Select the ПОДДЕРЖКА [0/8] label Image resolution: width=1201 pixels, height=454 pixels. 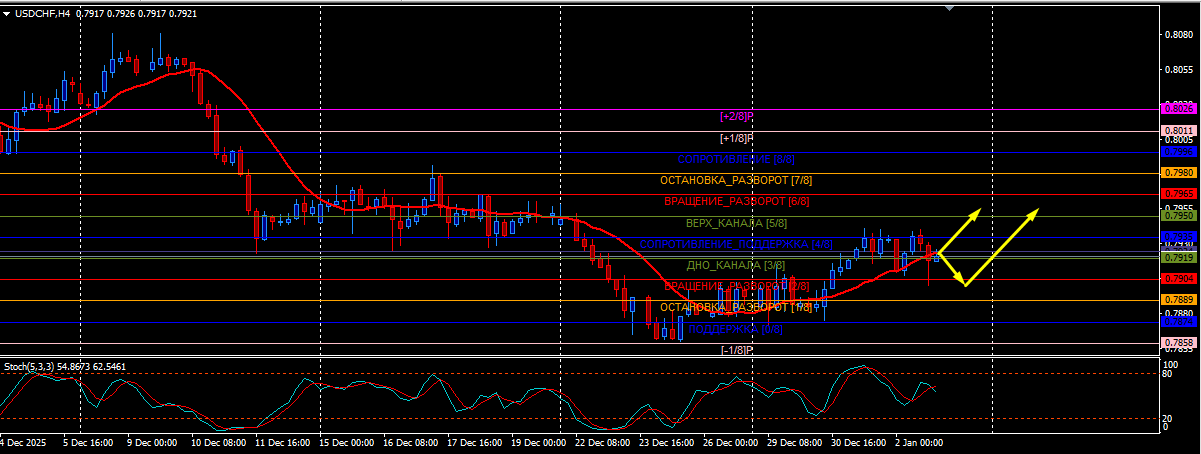pos(736,329)
